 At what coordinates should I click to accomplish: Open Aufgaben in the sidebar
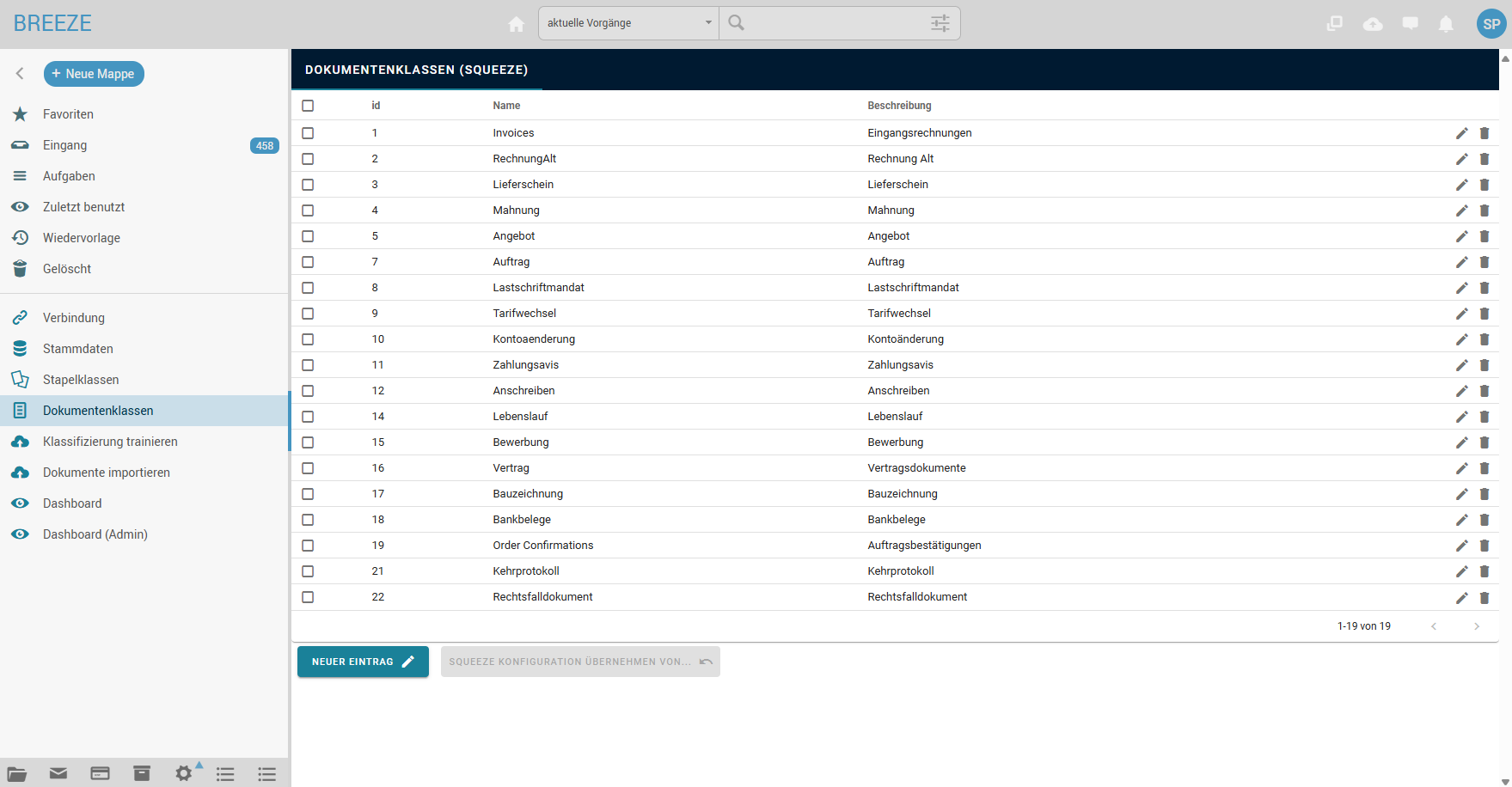click(x=144, y=176)
